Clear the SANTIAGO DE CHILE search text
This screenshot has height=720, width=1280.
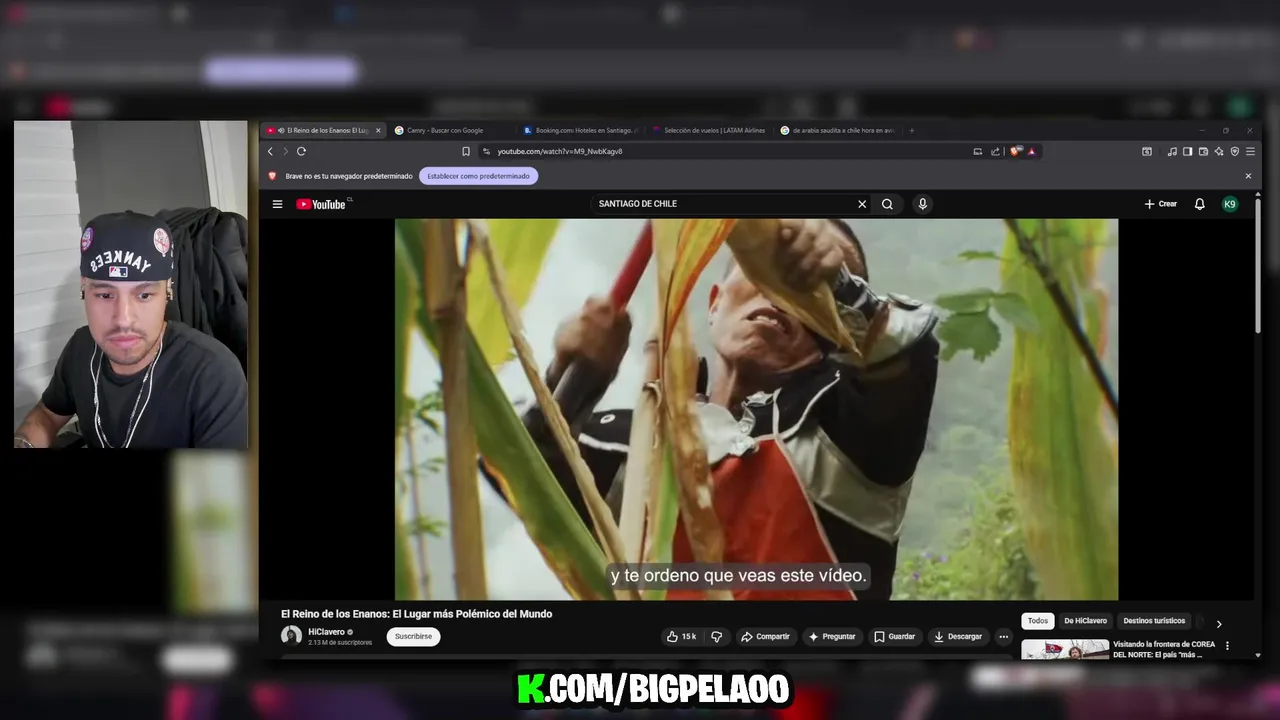862,204
